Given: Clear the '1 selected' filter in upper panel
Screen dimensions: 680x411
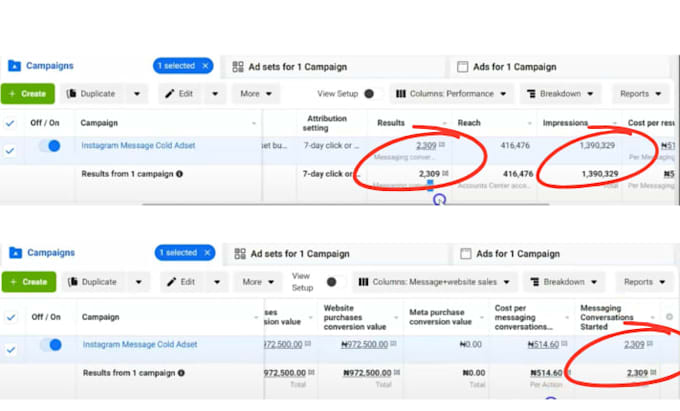Looking at the screenshot, I should (x=206, y=66).
